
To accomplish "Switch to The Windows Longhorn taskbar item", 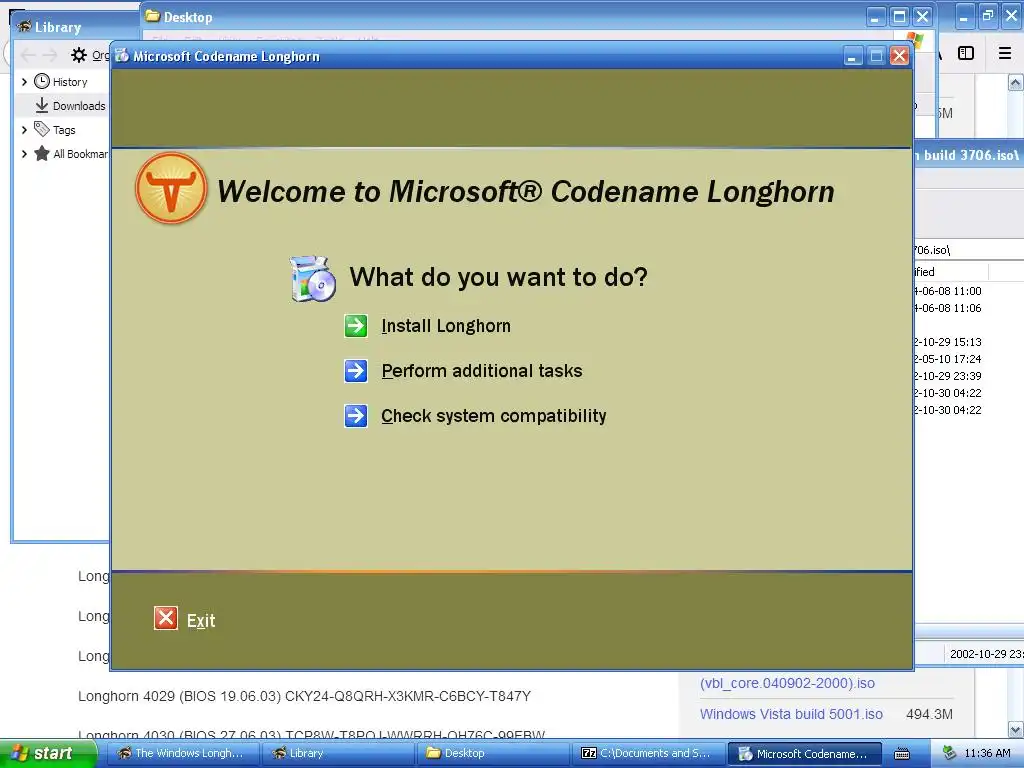I will tap(182, 753).
